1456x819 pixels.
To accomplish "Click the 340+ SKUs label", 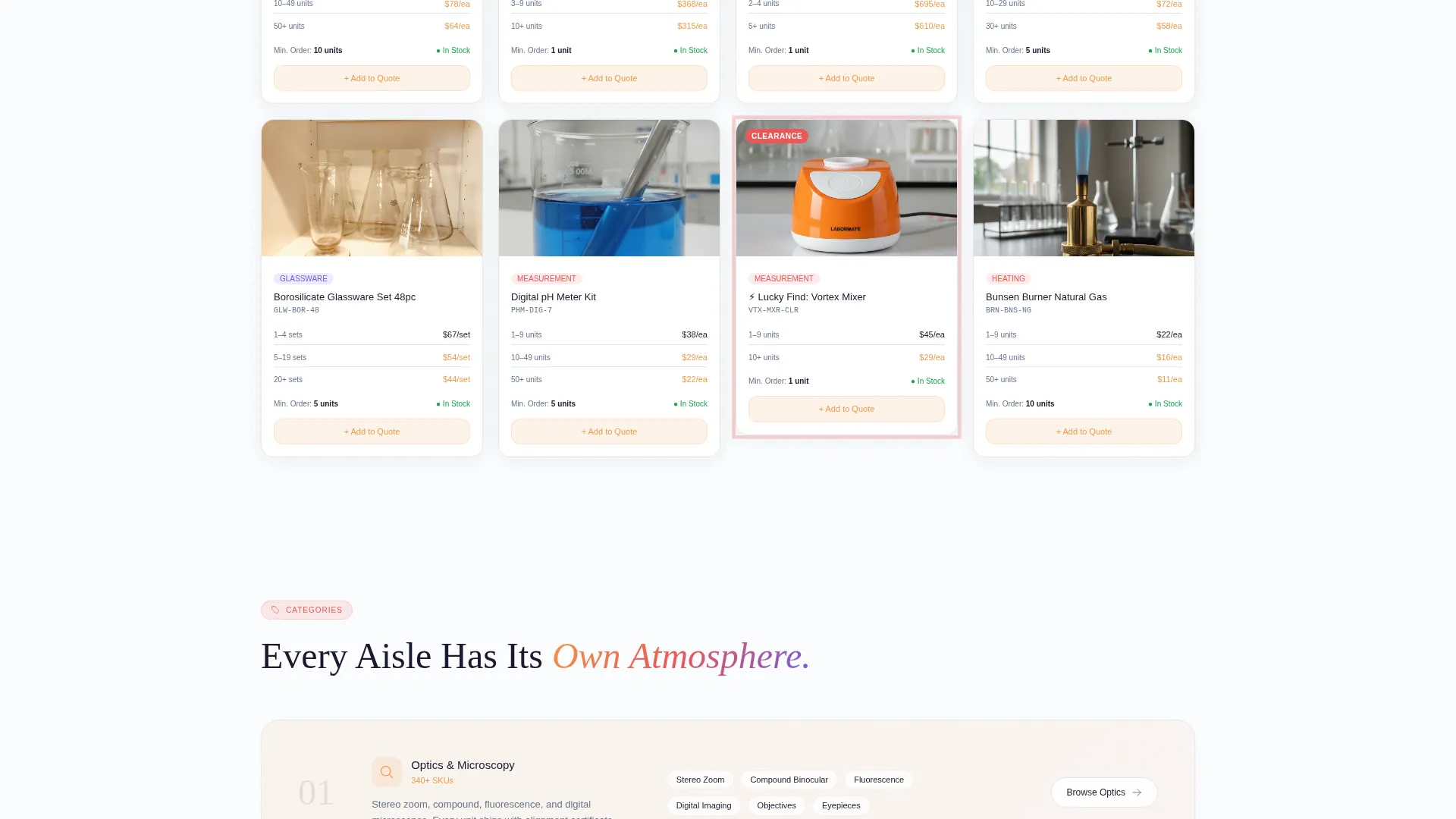I will 432,780.
